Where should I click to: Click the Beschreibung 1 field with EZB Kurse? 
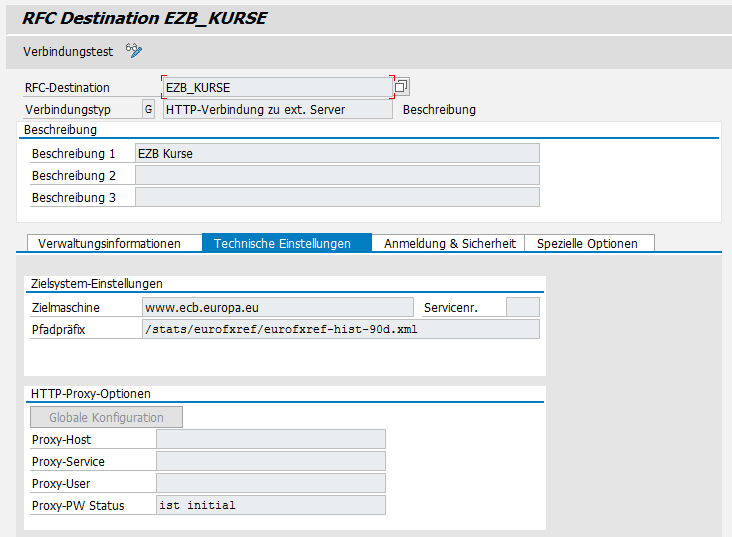point(336,153)
